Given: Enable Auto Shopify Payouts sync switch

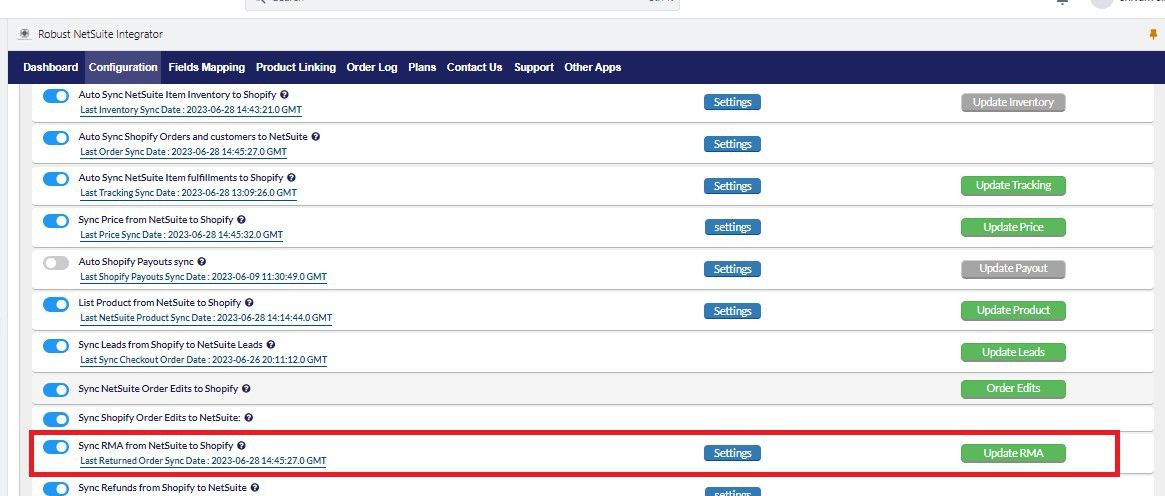Looking at the screenshot, I should click(x=56, y=263).
